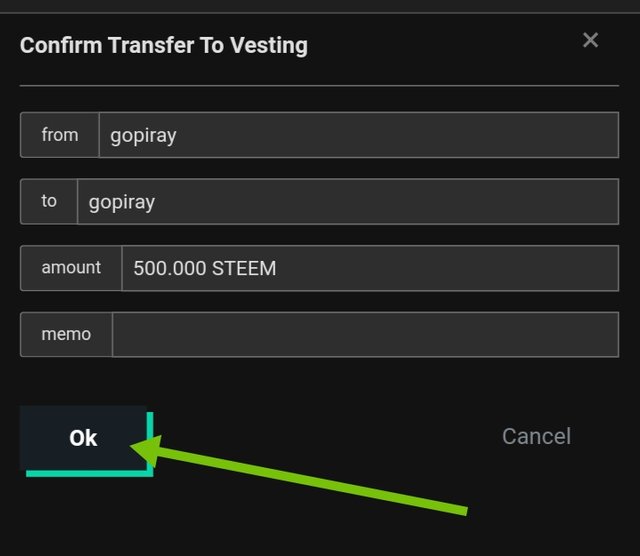
Task: Close the Confirm Transfer To Vesting dialog
Action: tap(590, 40)
